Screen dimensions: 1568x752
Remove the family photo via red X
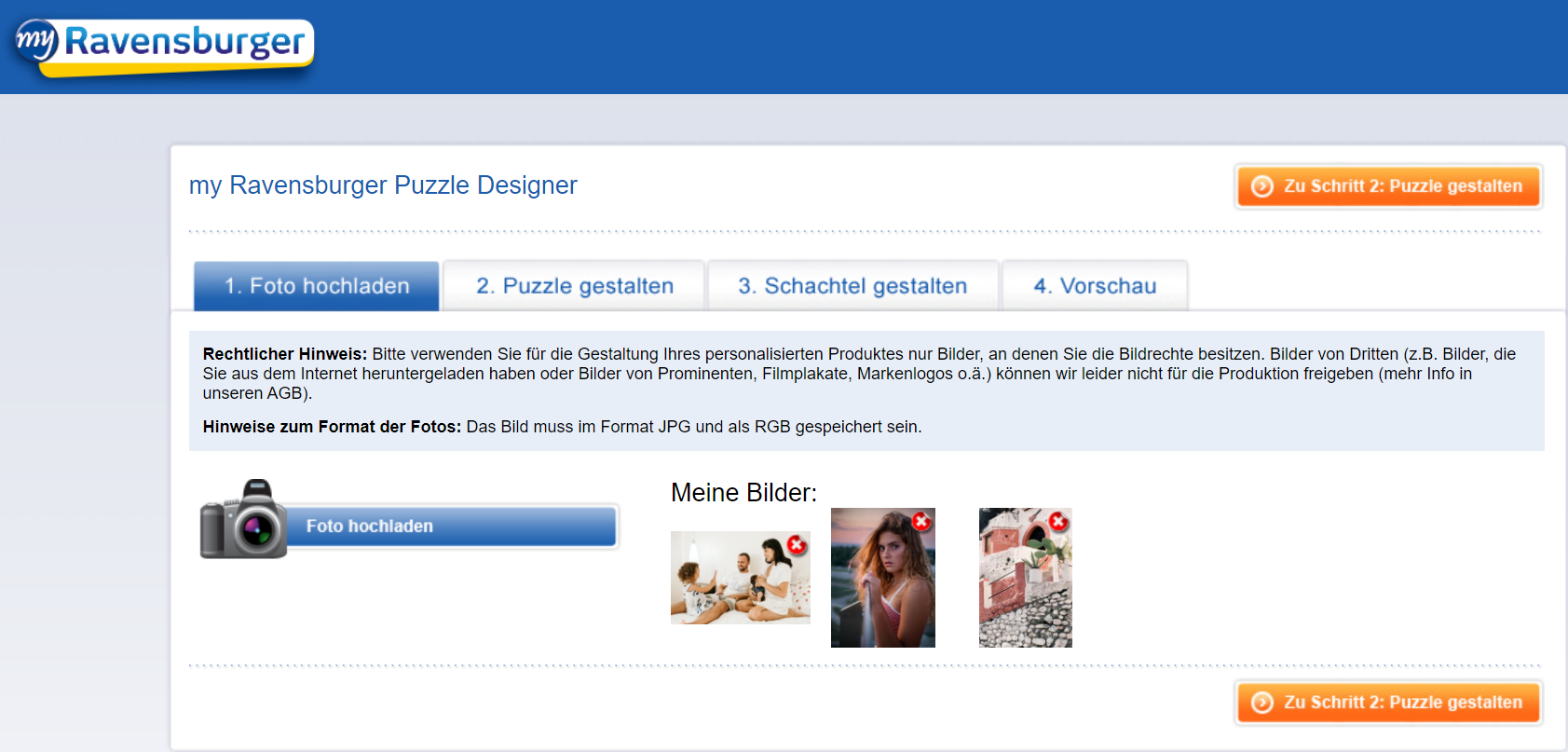coord(797,545)
